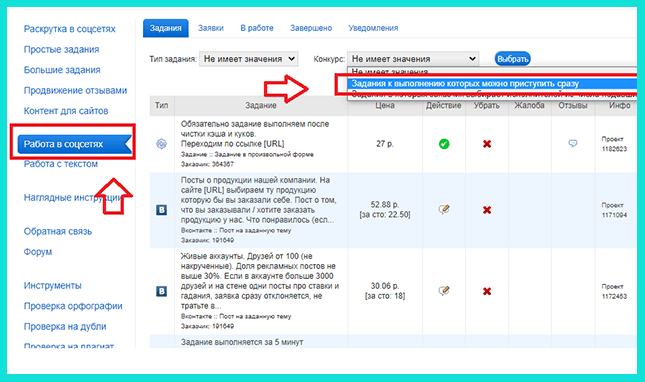Click the green checkmark action for project 1182623
The image size is (645, 382).
click(x=444, y=144)
